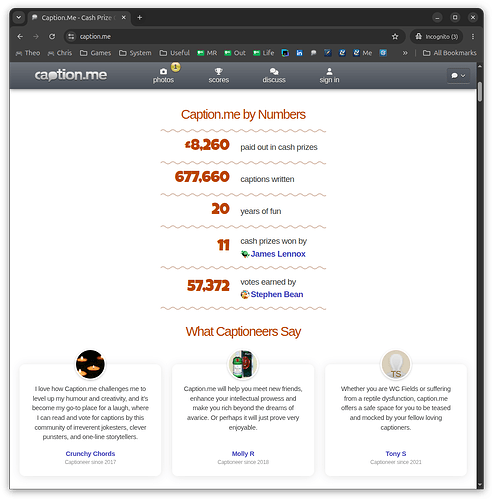
Task: Click the page vertical scrollbar thumb
Action: click(x=480, y=91)
